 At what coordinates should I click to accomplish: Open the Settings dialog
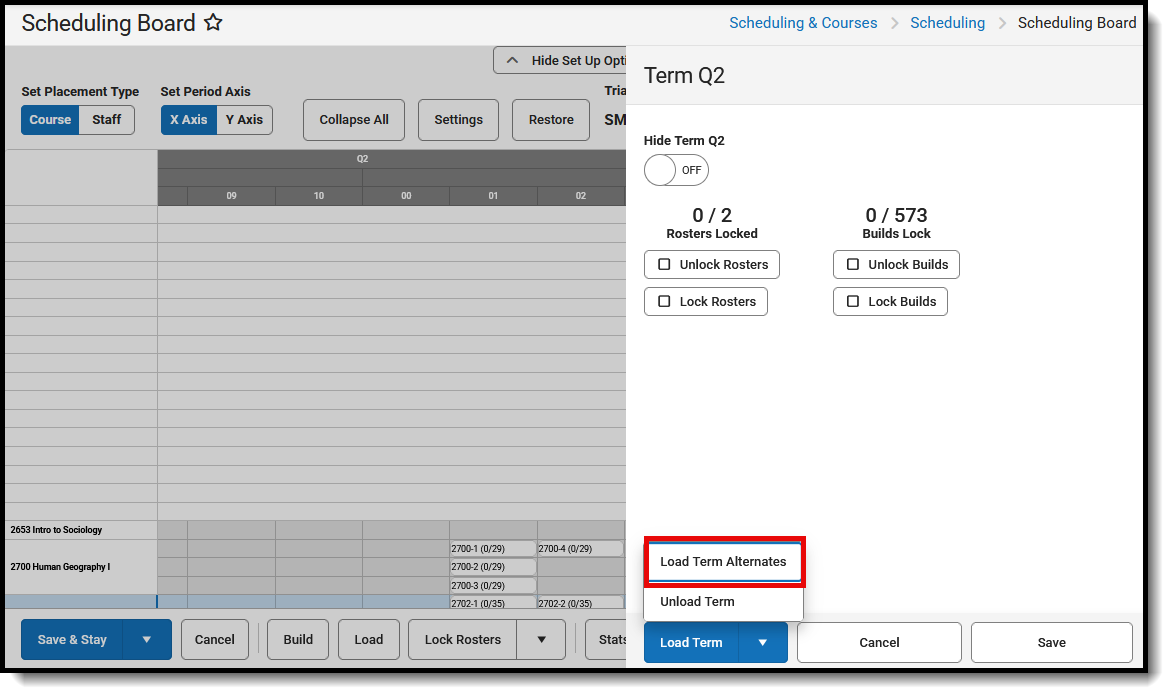point(458,119)
